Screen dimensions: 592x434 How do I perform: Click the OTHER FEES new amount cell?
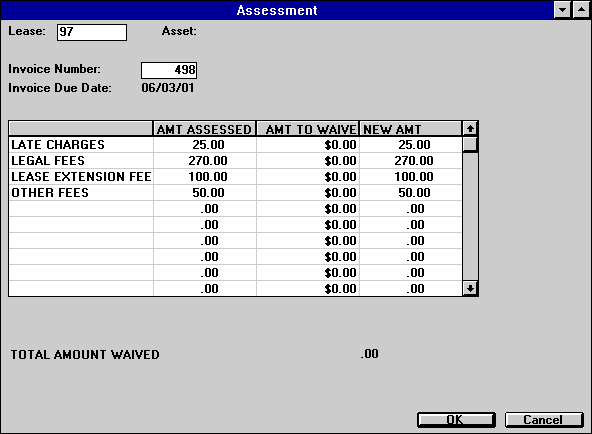(x=411, y=192)
